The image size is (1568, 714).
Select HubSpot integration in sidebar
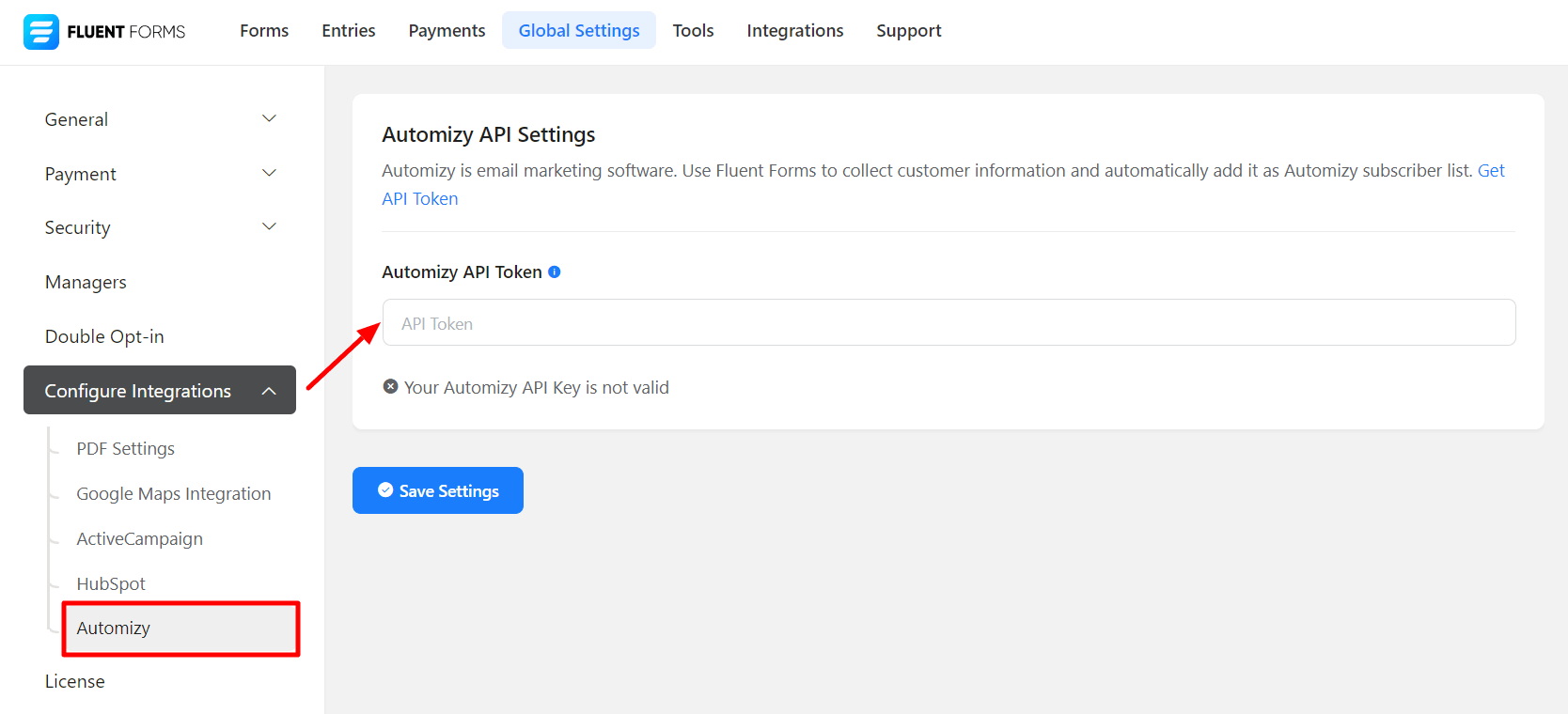[111, 584]
